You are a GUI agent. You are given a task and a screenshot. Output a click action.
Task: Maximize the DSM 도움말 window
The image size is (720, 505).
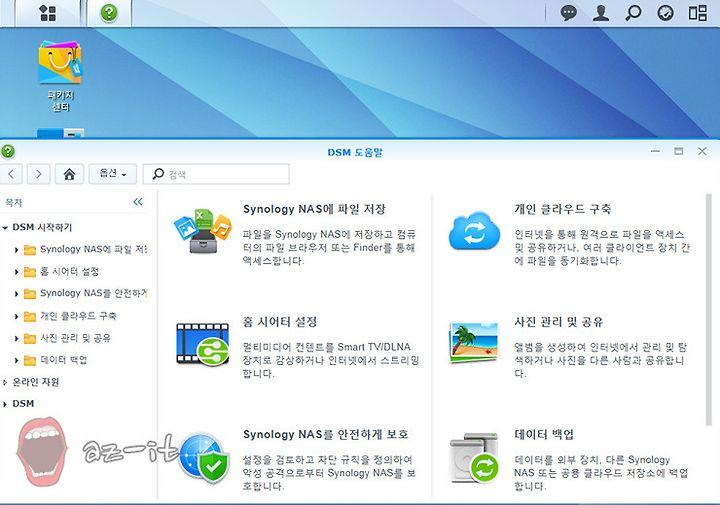(679, 151)
